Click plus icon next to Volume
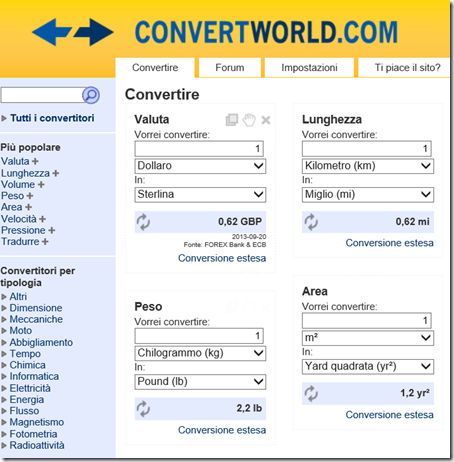Image resolution: width=454 pixels, height=462 pixels. [41, 185]
